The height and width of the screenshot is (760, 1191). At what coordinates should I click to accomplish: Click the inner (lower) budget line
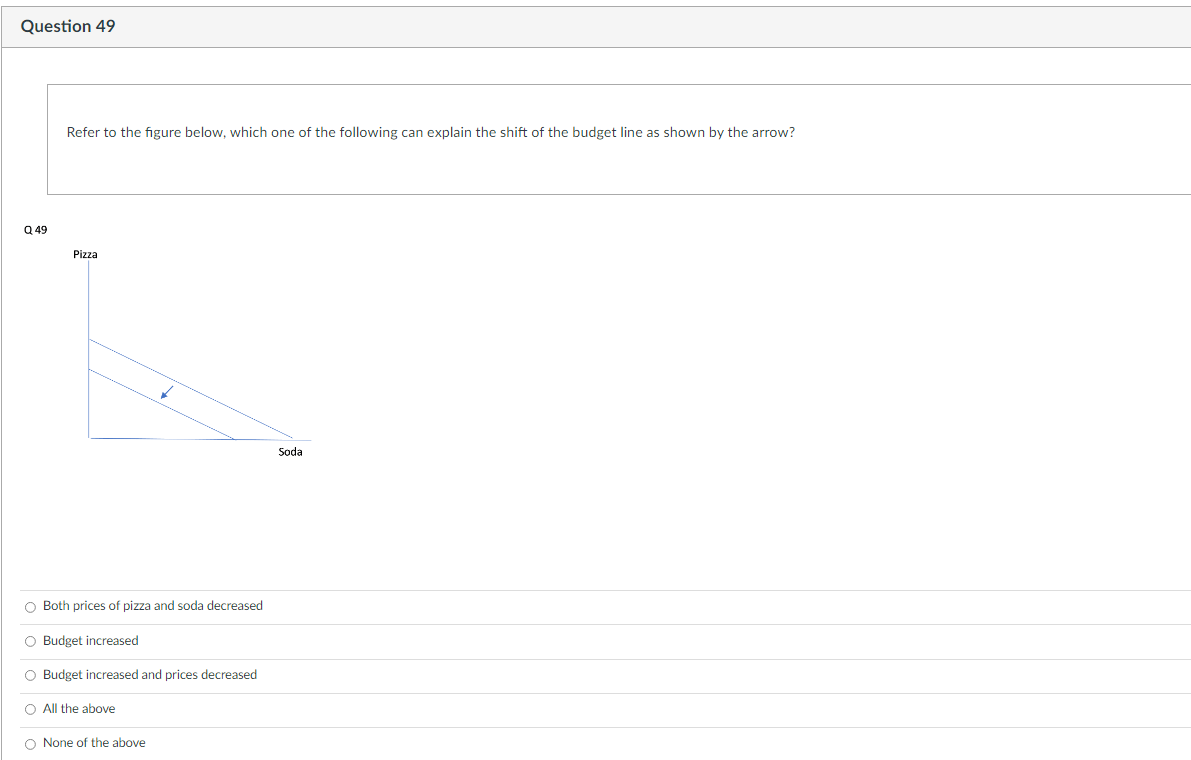(x=161, y=404)
